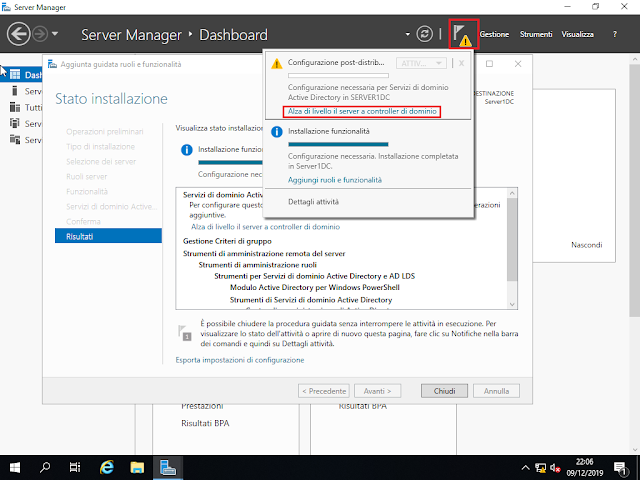Click the wizard info icon beside Installazione funzionalità
The height and width of the screenshot is (480, 640).
coord(187,150)
